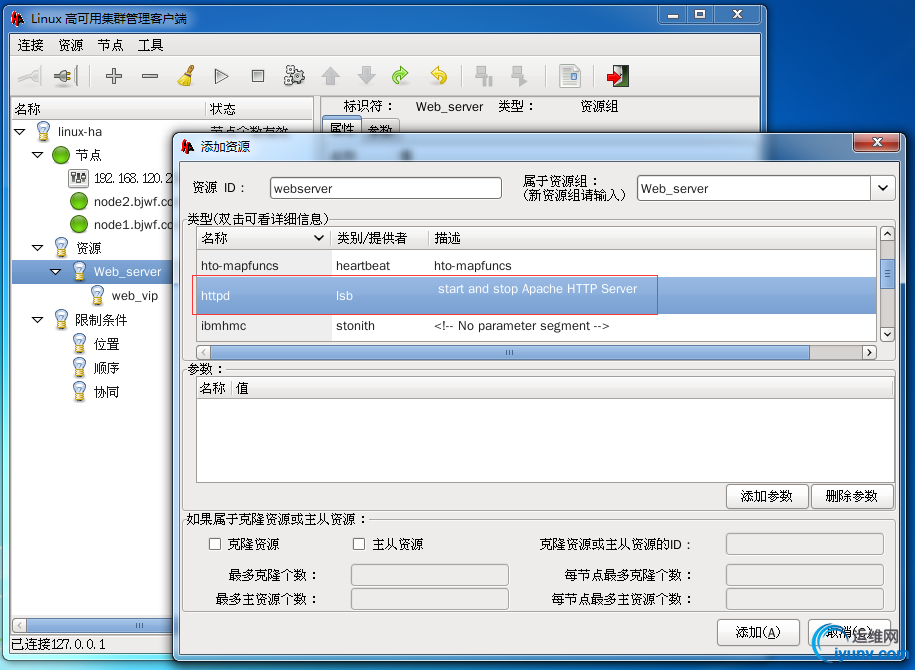This screenshot has width=915, height=670.
Task: Click the 类别/提供者 column header
Action: [380, 238]
